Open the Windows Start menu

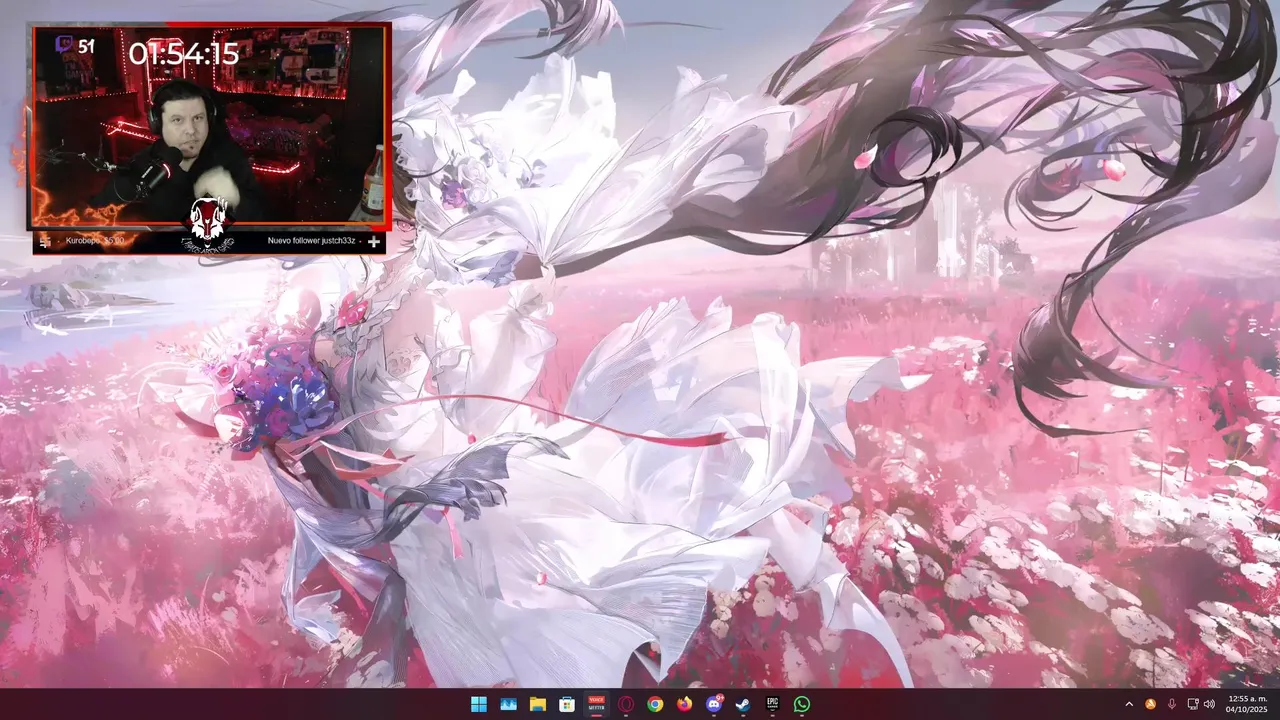pyautogui.click(x=479, y=704)
